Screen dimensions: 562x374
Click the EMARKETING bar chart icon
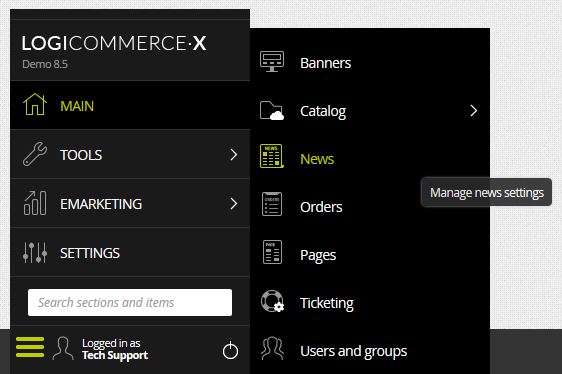pos(35,203)
